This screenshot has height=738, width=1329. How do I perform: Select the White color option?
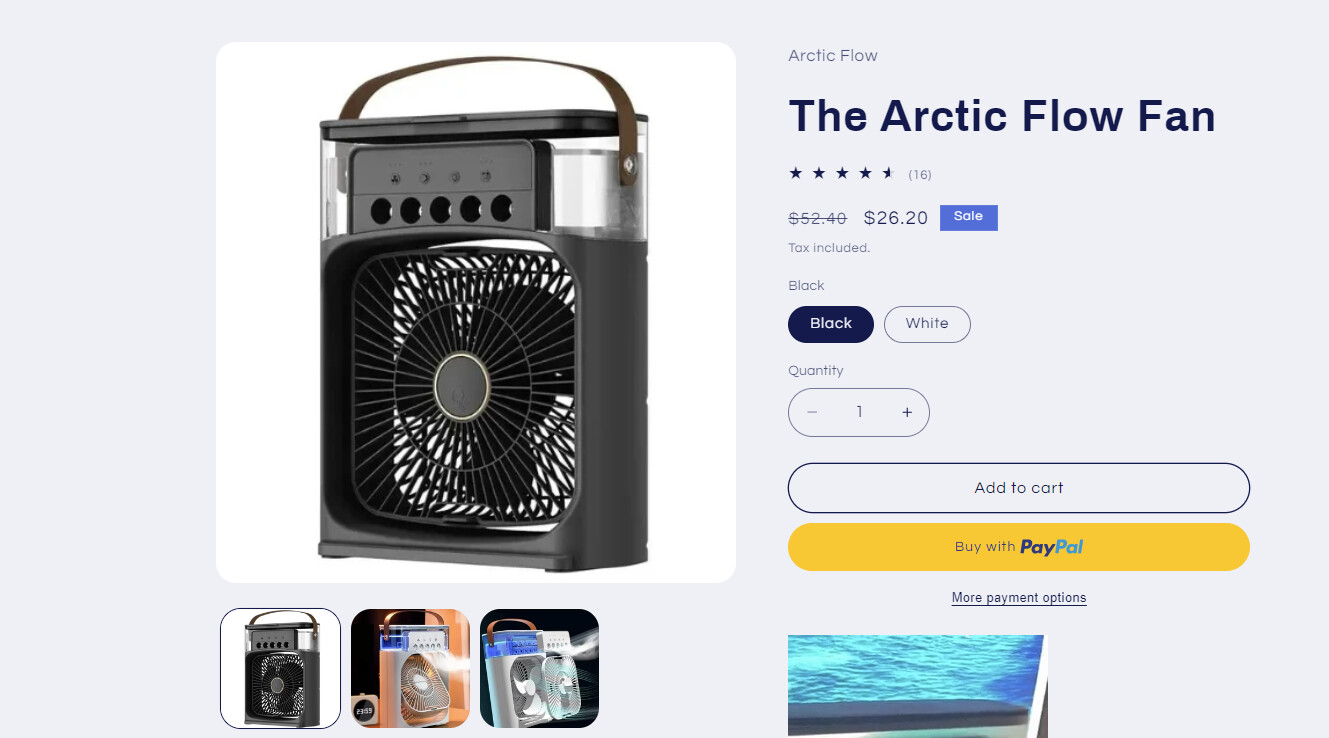click(927, 324)
